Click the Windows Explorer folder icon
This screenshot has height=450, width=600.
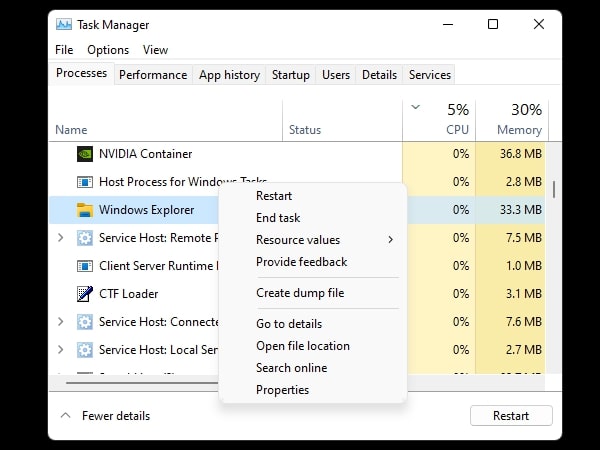pos(85,210)
